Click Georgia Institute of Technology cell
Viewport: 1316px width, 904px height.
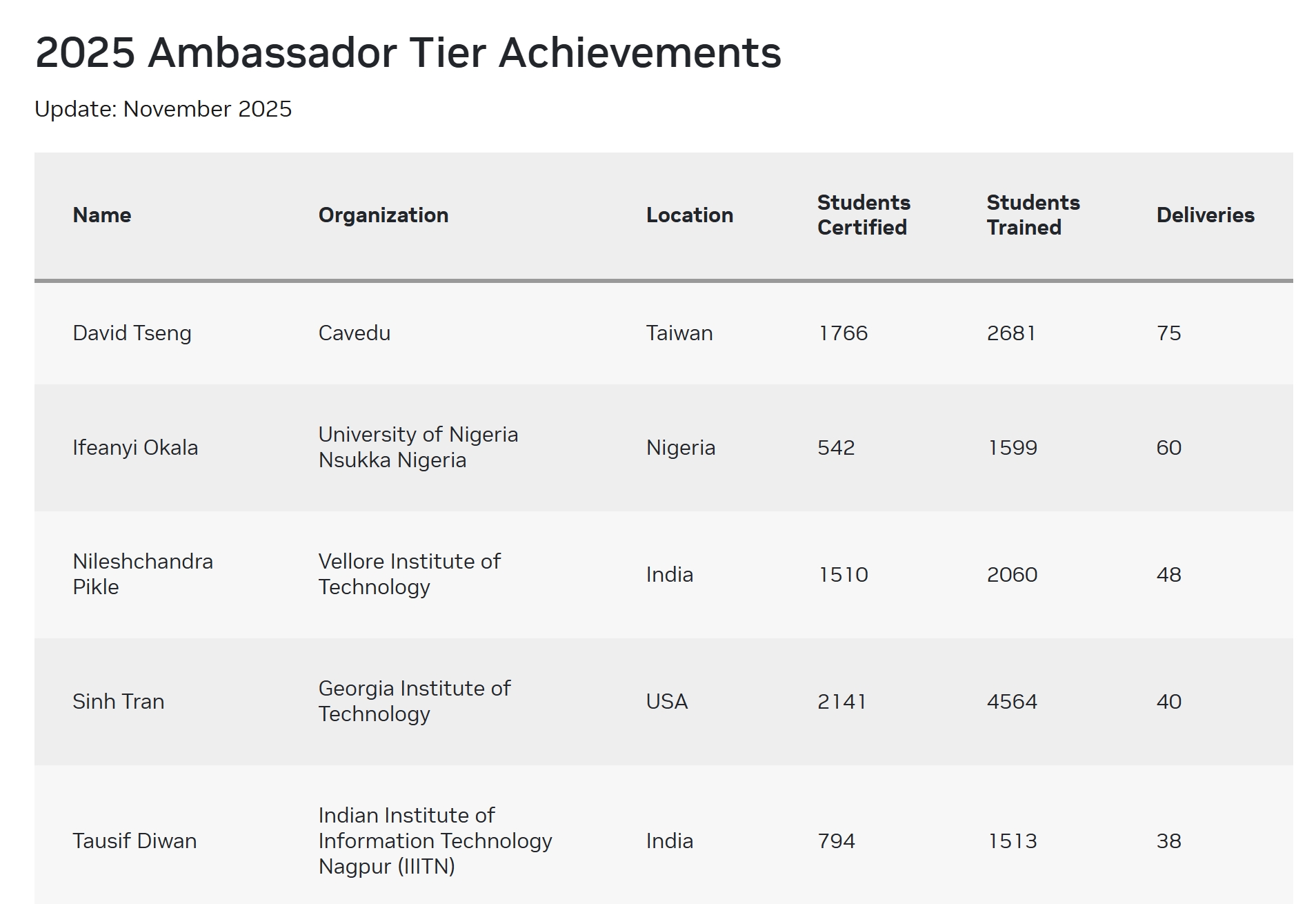tap(414, 701)
